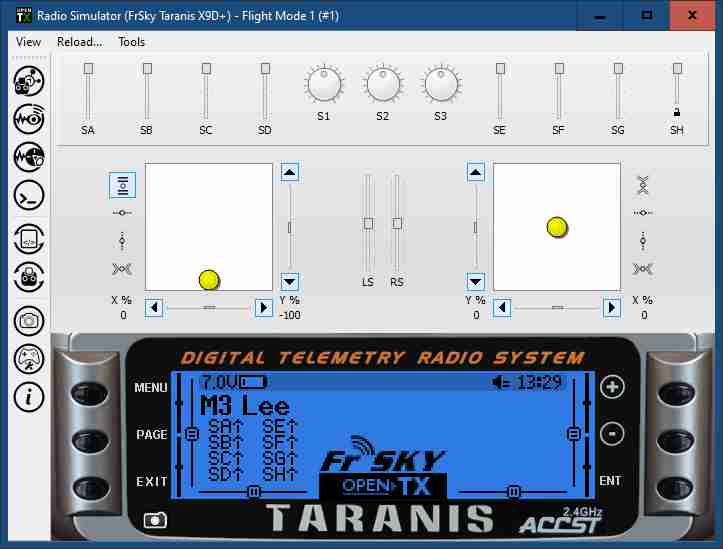Click the round key beside the EXIT label
723x549 pixels.
91,488
